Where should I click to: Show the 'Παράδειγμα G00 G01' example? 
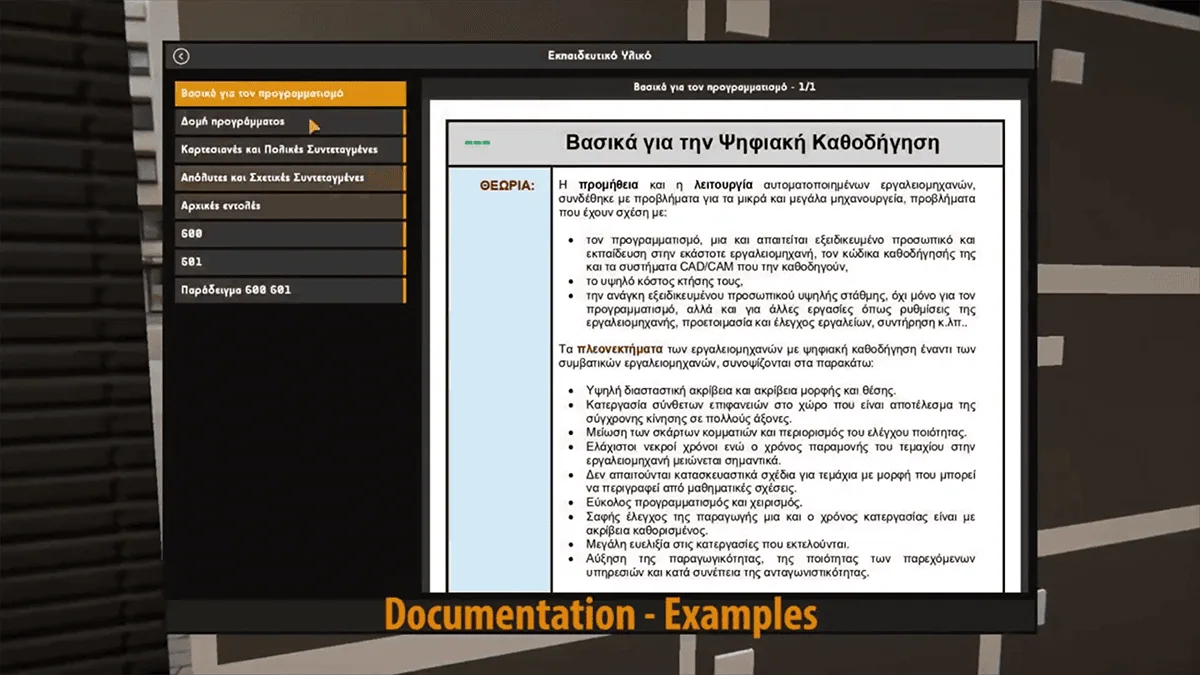click(x=291, y=290)
